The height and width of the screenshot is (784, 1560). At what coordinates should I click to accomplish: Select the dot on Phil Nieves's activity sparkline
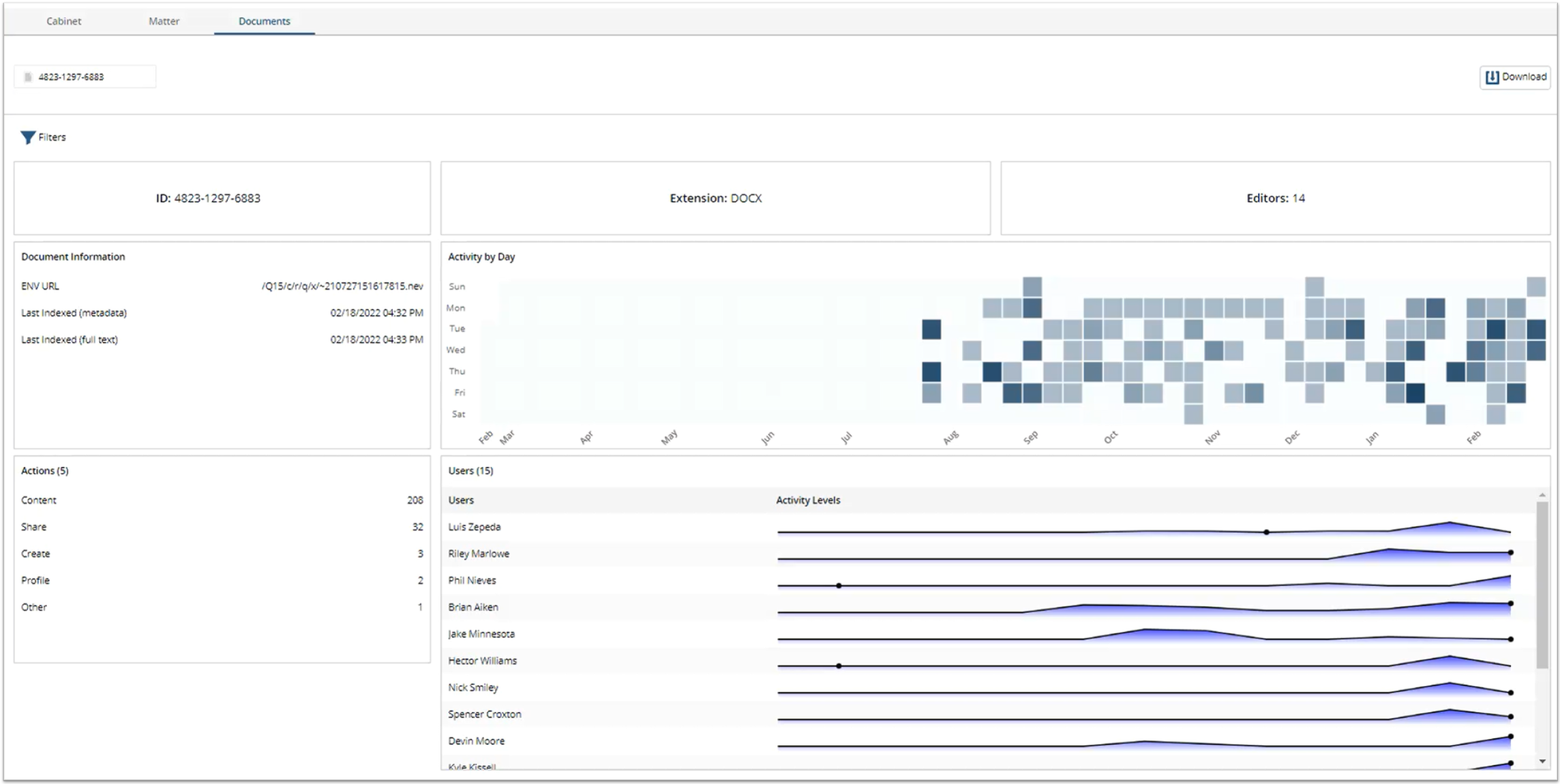click(x=838, y=585)
